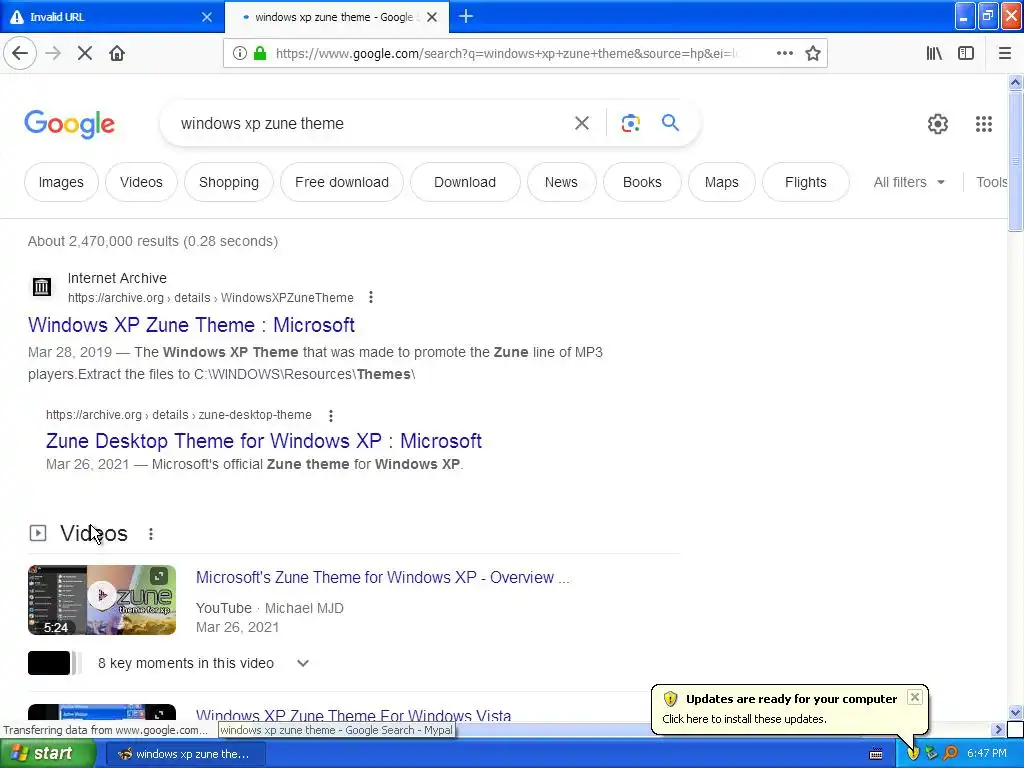This screenshot has height=768, width=1024.
Task: Switch to the Invalid URL tab
Action: pyautogui.click(x=111, y=17)
